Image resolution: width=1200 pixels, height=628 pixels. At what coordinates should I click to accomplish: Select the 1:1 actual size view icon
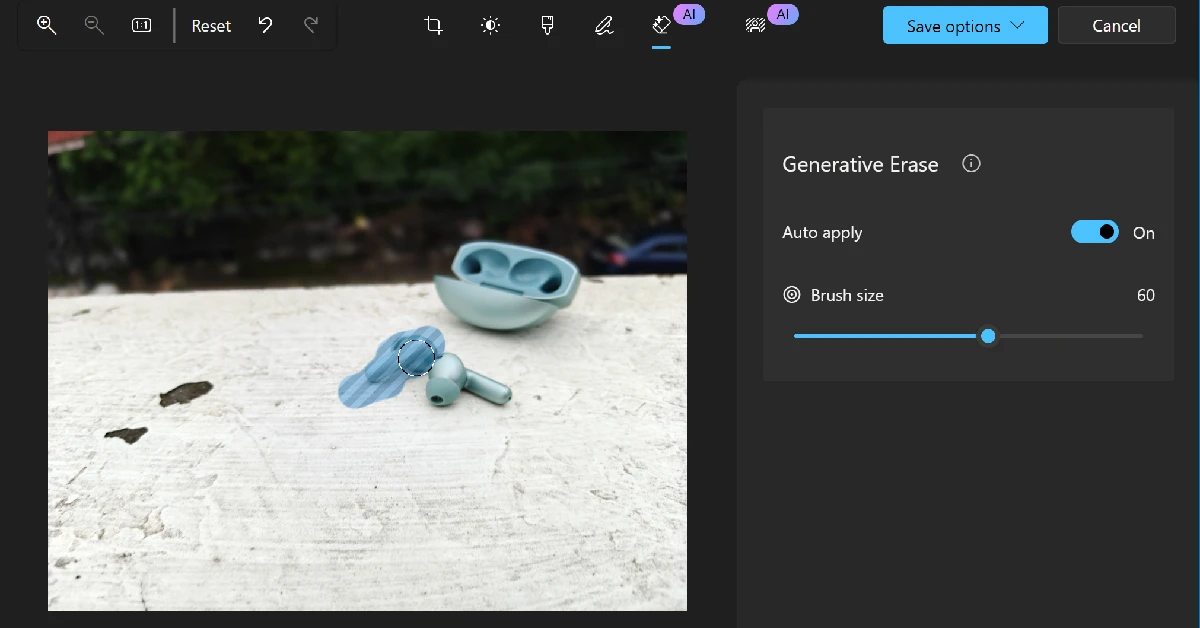(142, 25)
